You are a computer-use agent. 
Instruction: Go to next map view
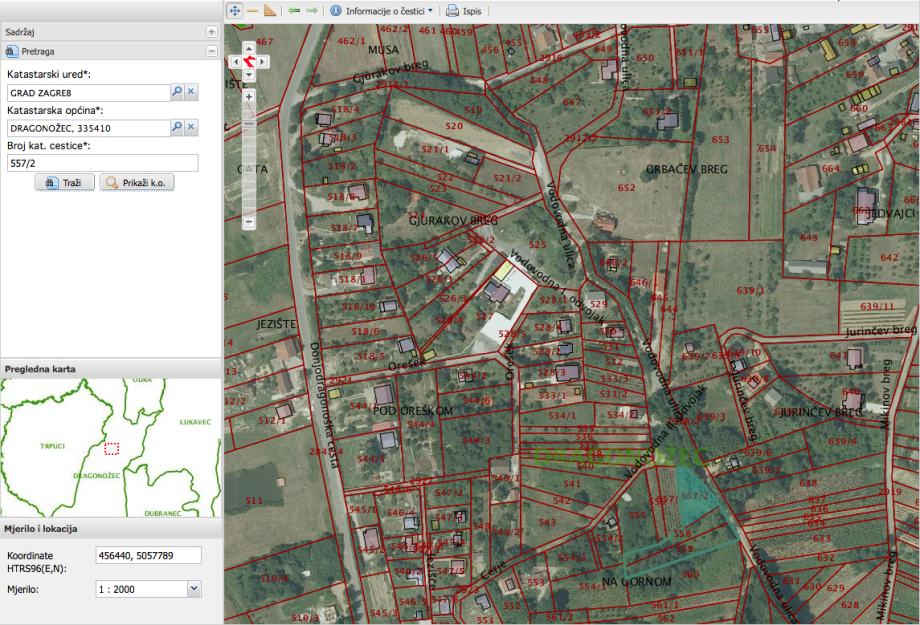pyautogui.click(x=312, y=11)
